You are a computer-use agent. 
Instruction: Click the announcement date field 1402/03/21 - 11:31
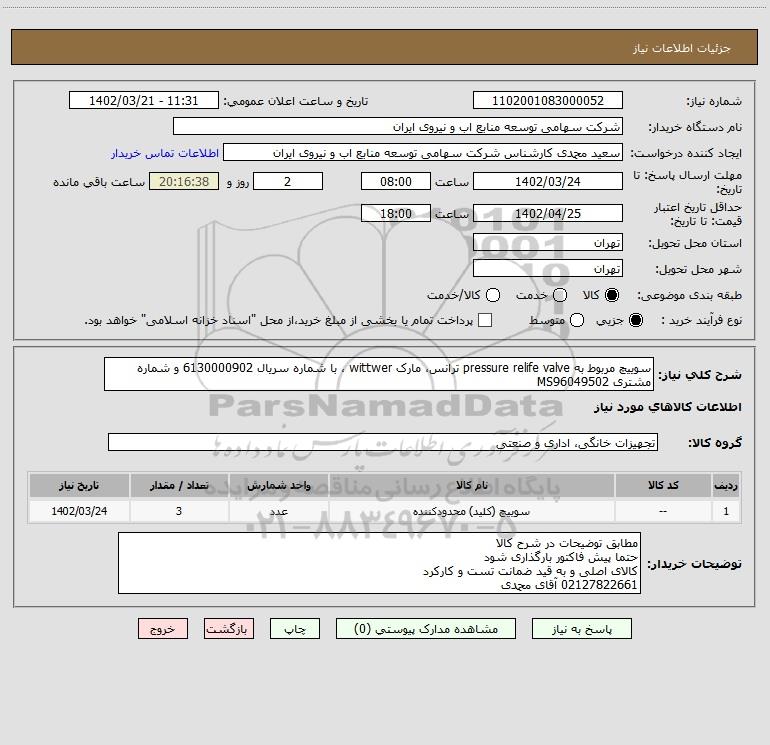(143, 100)
